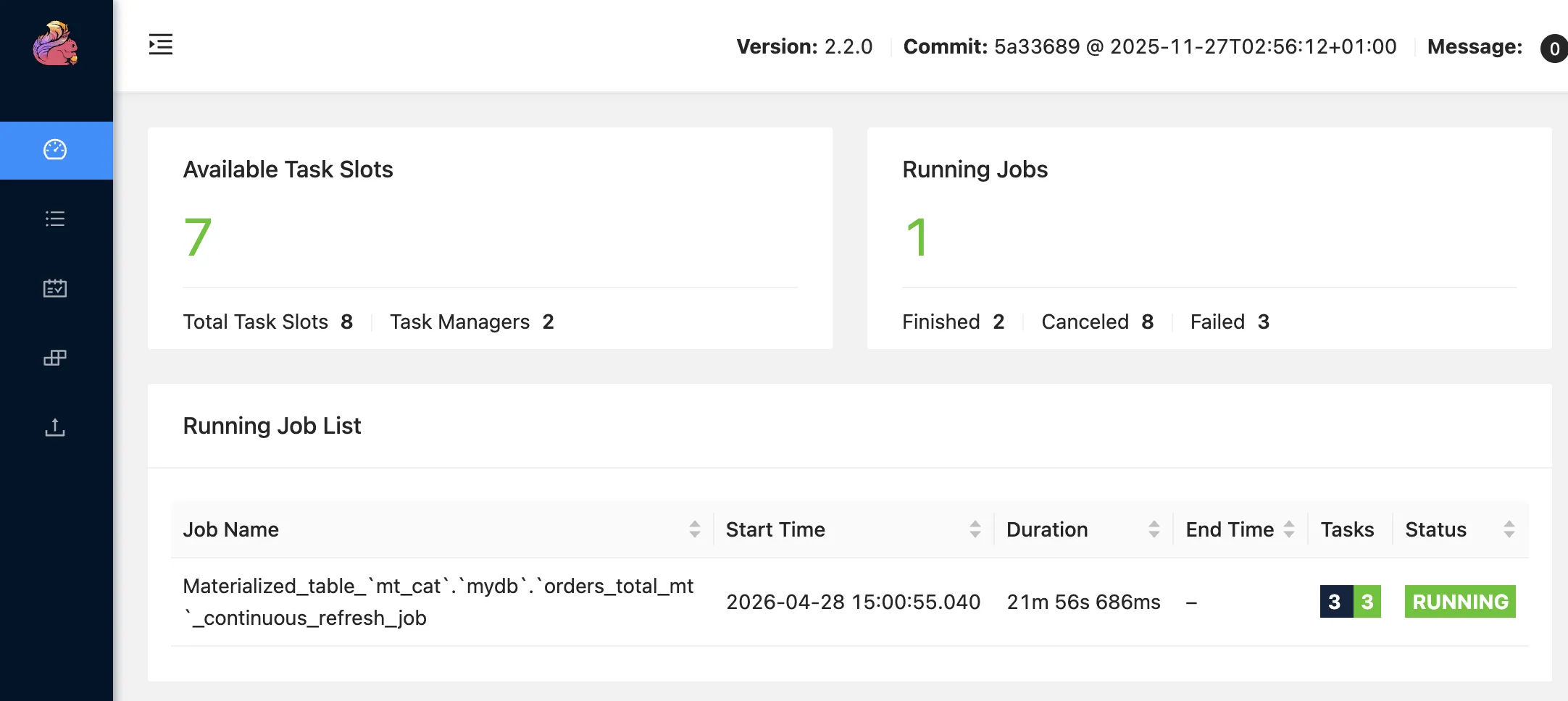Image resolution: width=1568 pixels, height=701 pixels.
Task: Click the Message counter badge
Action: click(x=1555, y=49)
